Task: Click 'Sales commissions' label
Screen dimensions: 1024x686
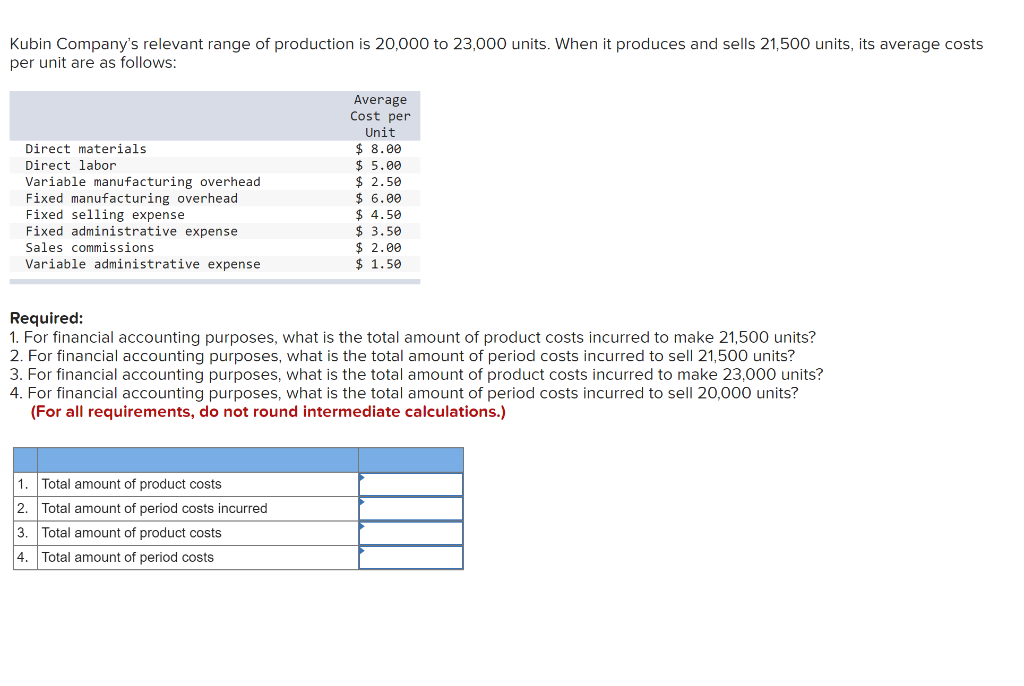Action: coord(89,248)
